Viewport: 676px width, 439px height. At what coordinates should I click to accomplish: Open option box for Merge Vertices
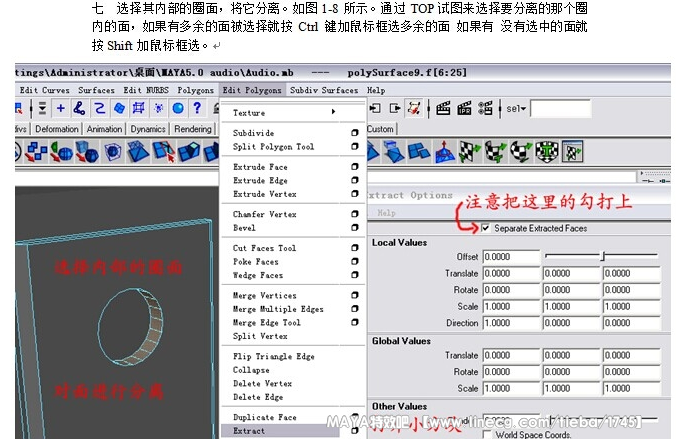354,295
